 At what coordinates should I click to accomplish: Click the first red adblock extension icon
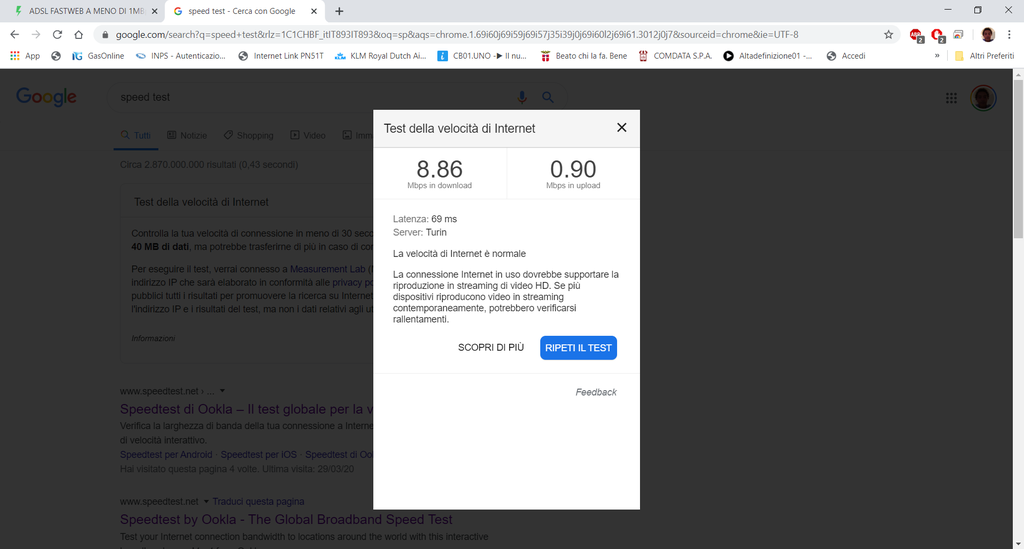pyautogui.click(x=916, y=35)
